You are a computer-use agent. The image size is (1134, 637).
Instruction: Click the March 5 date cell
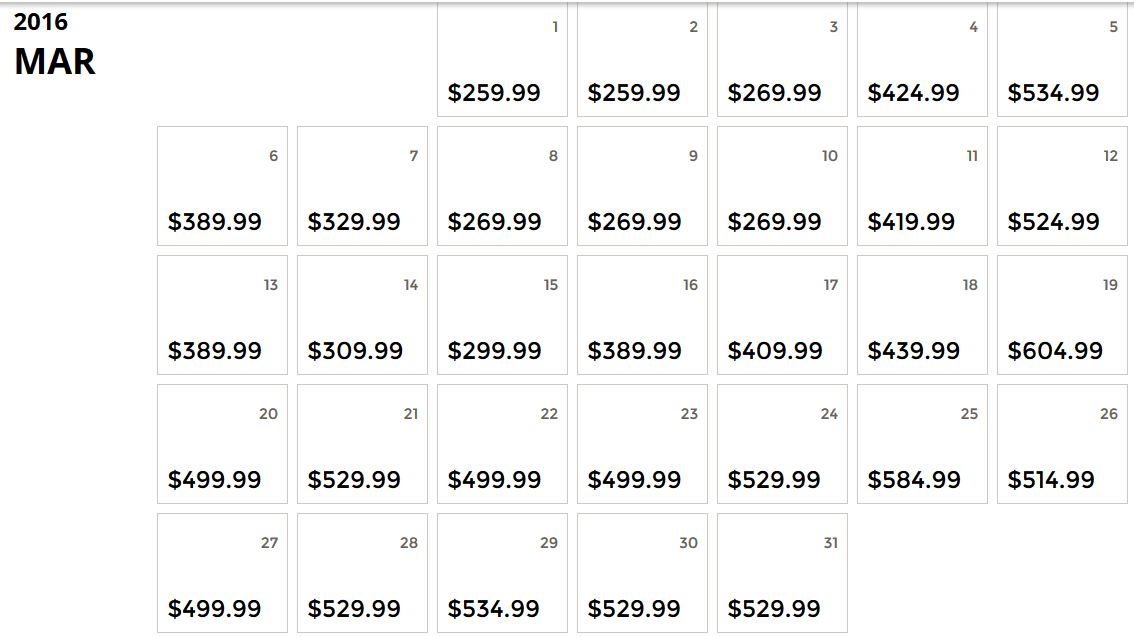pyautogui.click(x=1062, y=61)
